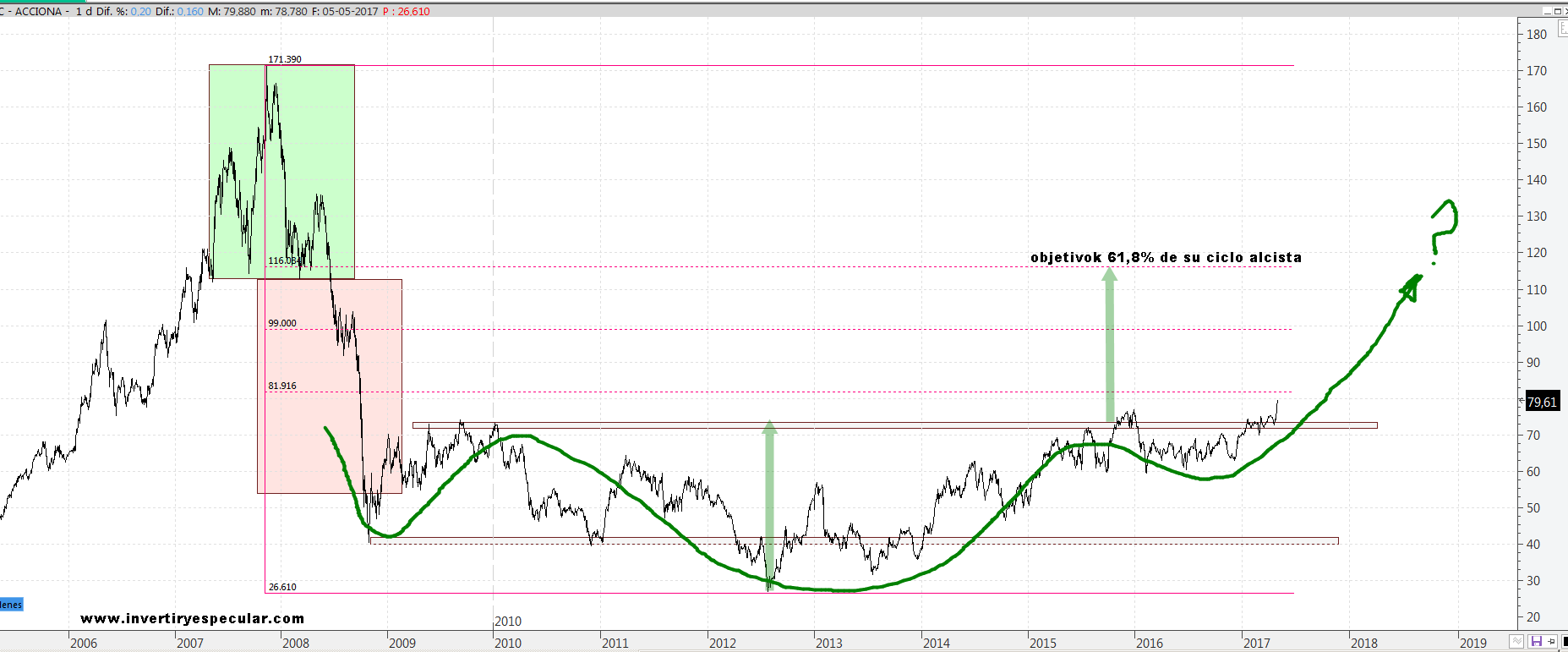The height and width of the screenshot is (652, 1568).
Task: Maximize the ACCIONA chart window
Action: pos(1560,11)
